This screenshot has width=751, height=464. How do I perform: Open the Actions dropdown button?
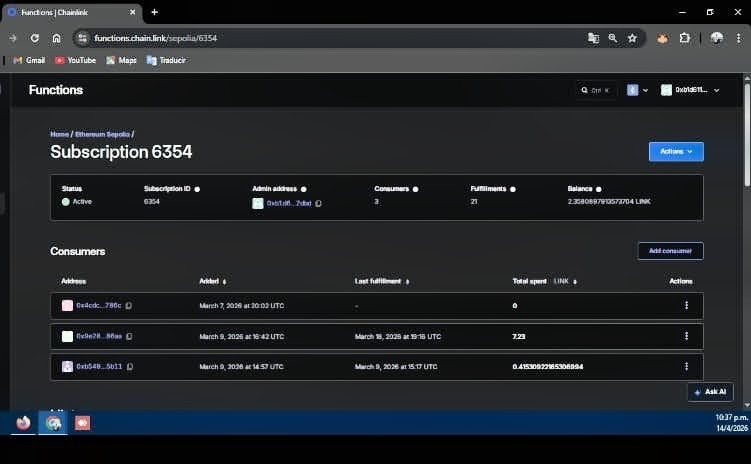676,151
